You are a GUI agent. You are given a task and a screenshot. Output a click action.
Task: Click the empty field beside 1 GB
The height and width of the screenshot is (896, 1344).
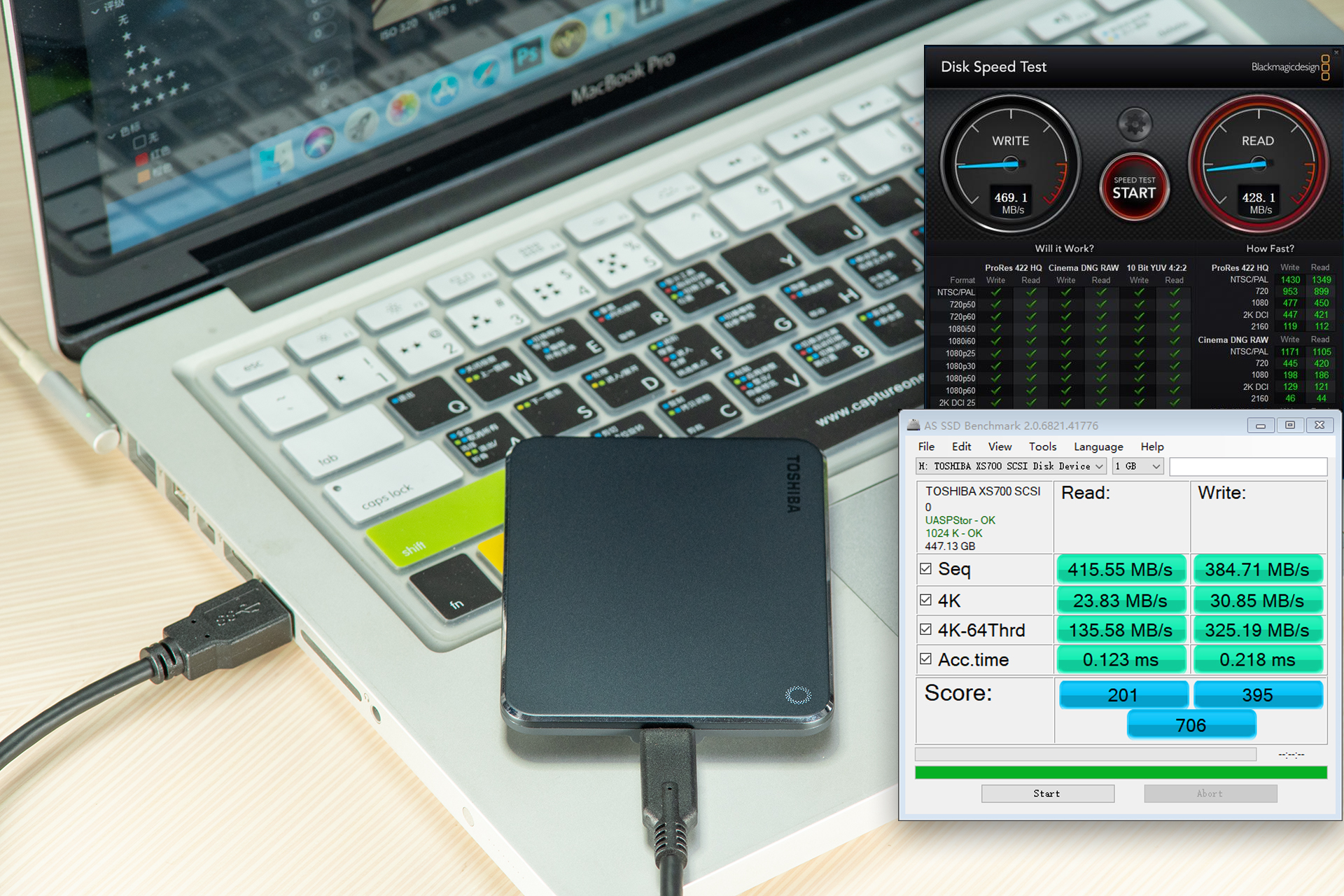click(1247, 466)
